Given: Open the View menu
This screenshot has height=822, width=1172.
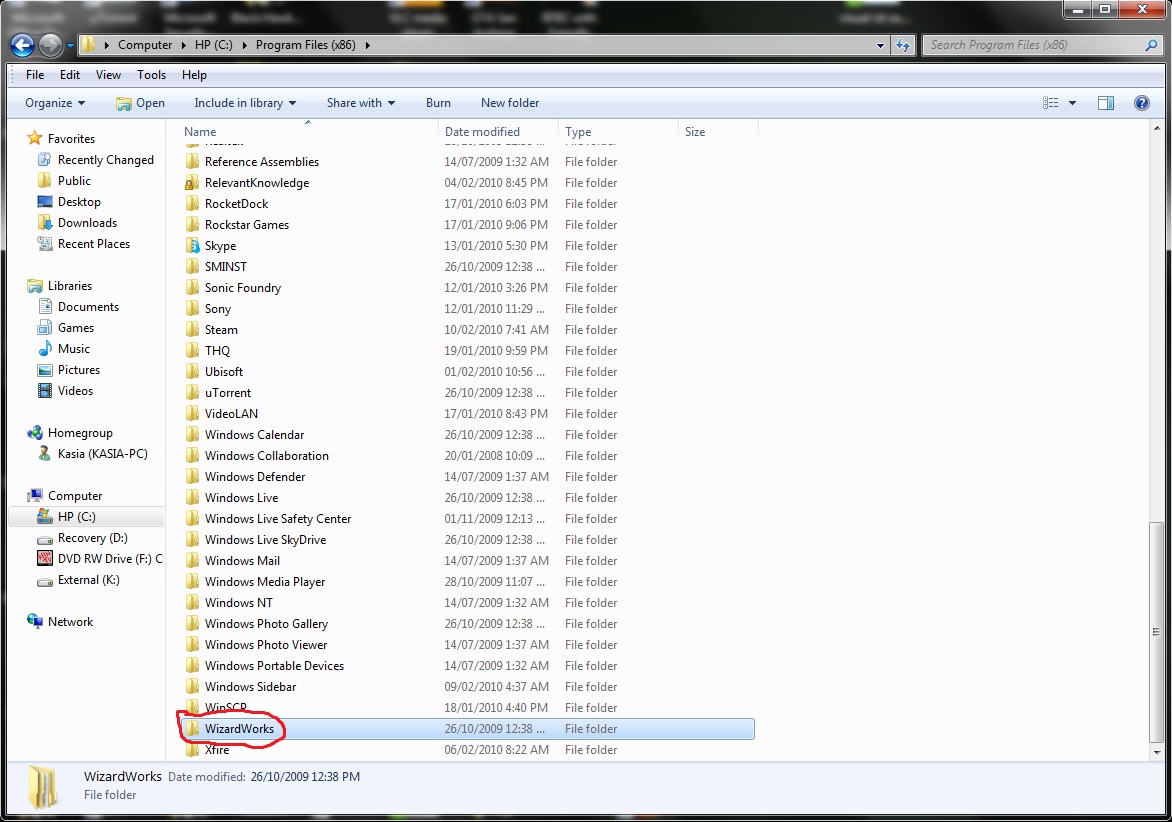Looking at the screenshot, I should tap(108, 75).
